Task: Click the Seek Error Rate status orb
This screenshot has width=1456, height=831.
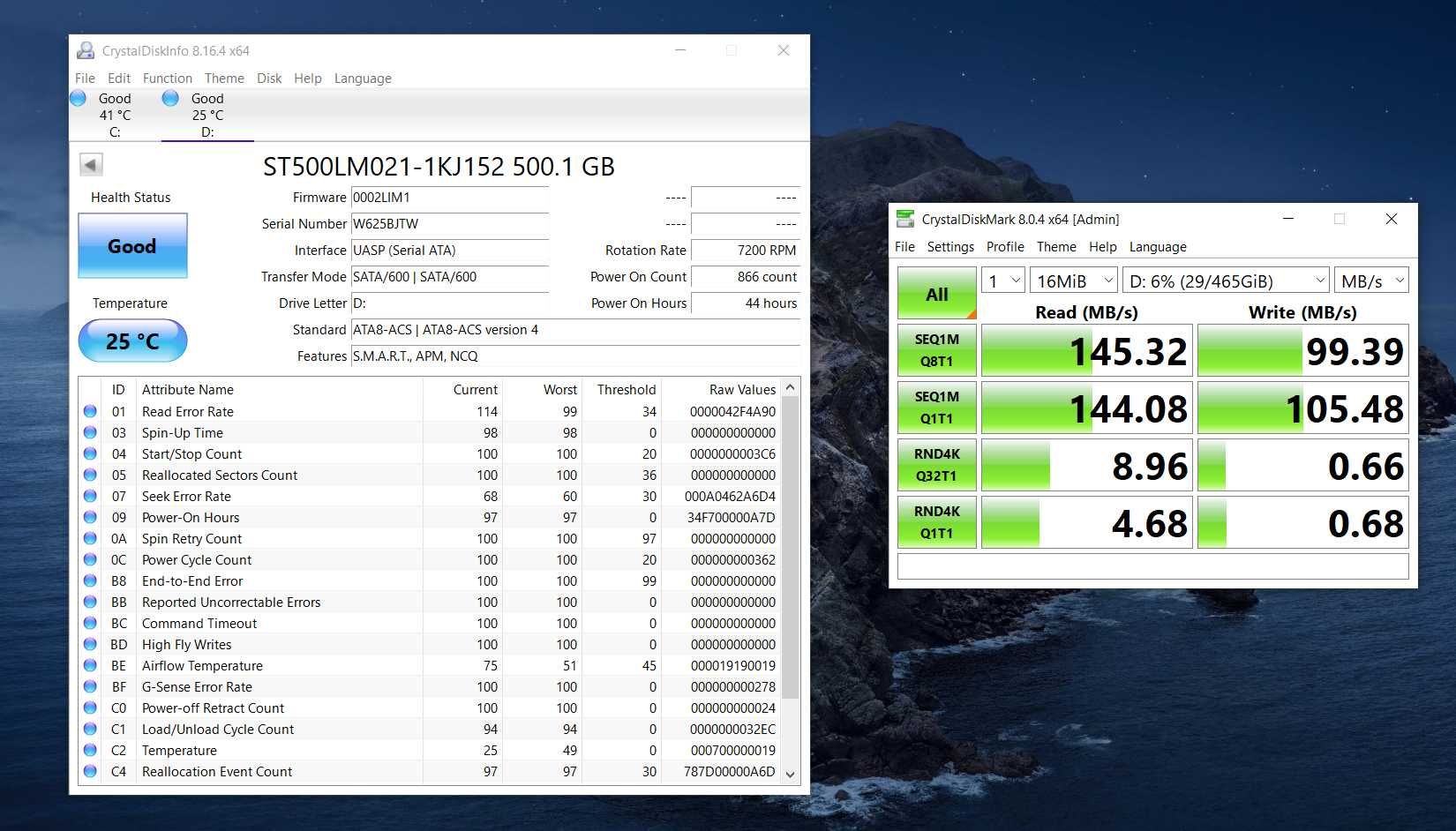Action: click(x=90, y=496)
